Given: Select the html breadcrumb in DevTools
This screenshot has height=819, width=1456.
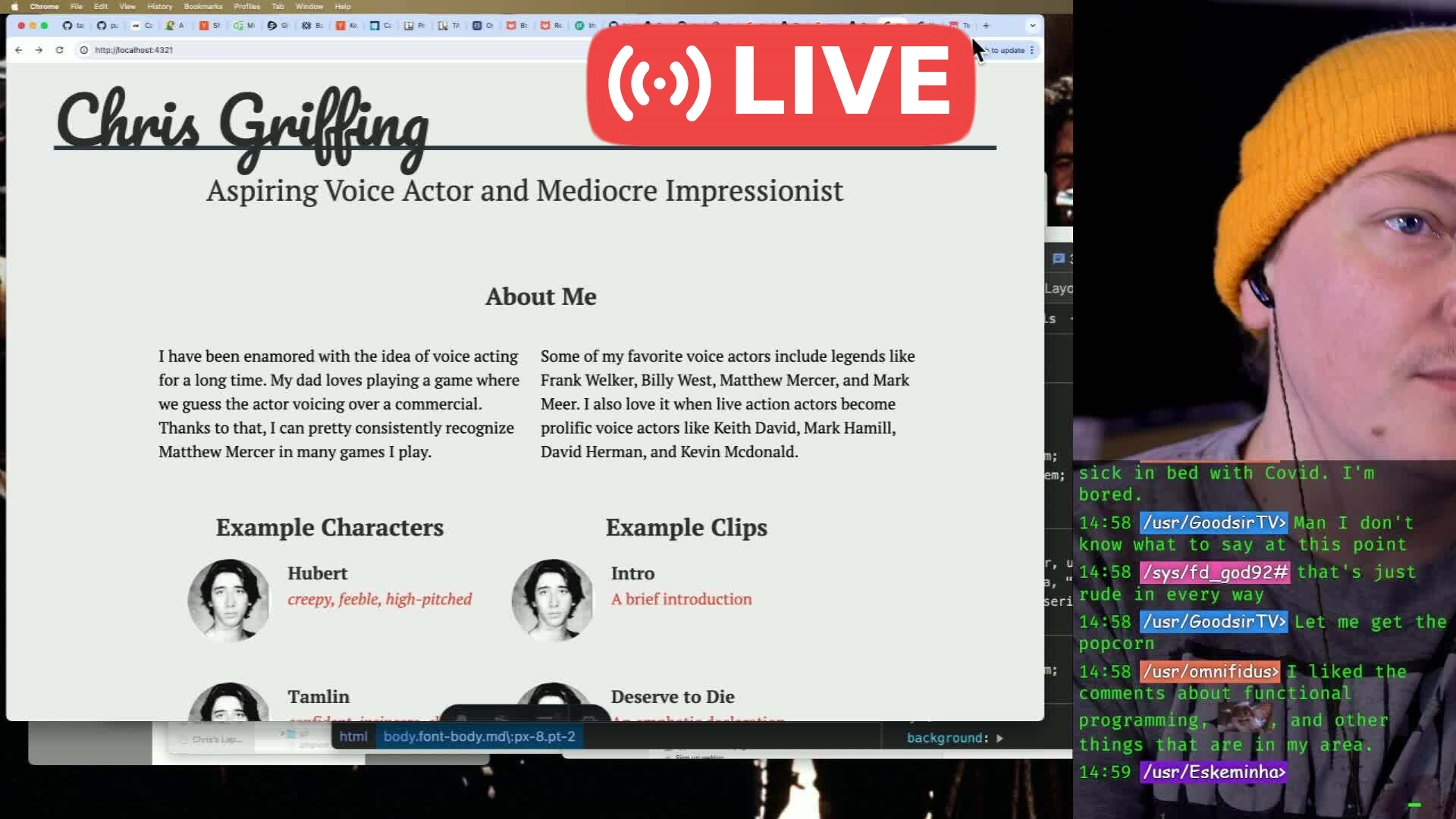Looking at the screenshot, I should click(x=353, y=736).
